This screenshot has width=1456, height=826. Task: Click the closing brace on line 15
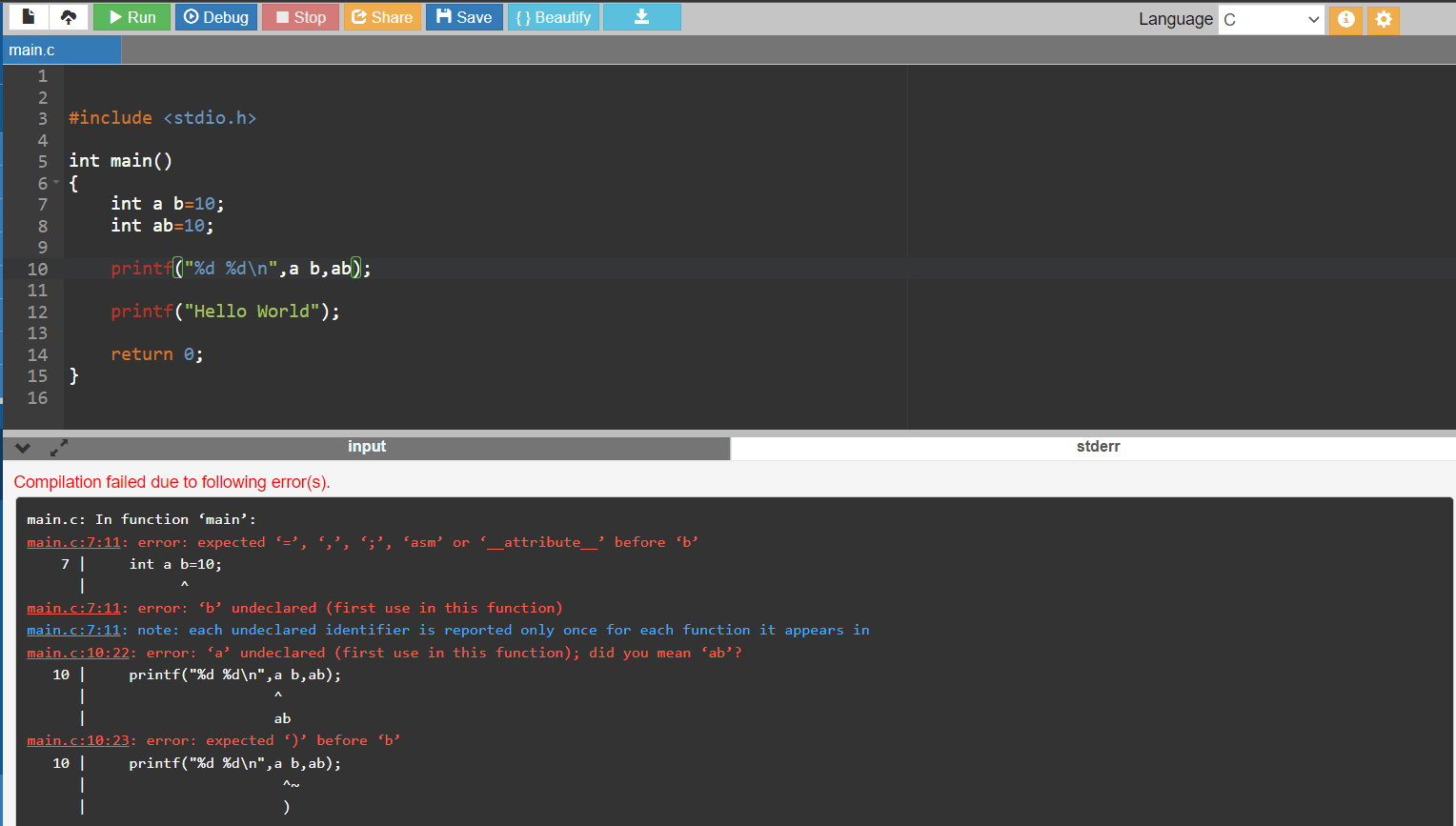[x=73, y=375]
